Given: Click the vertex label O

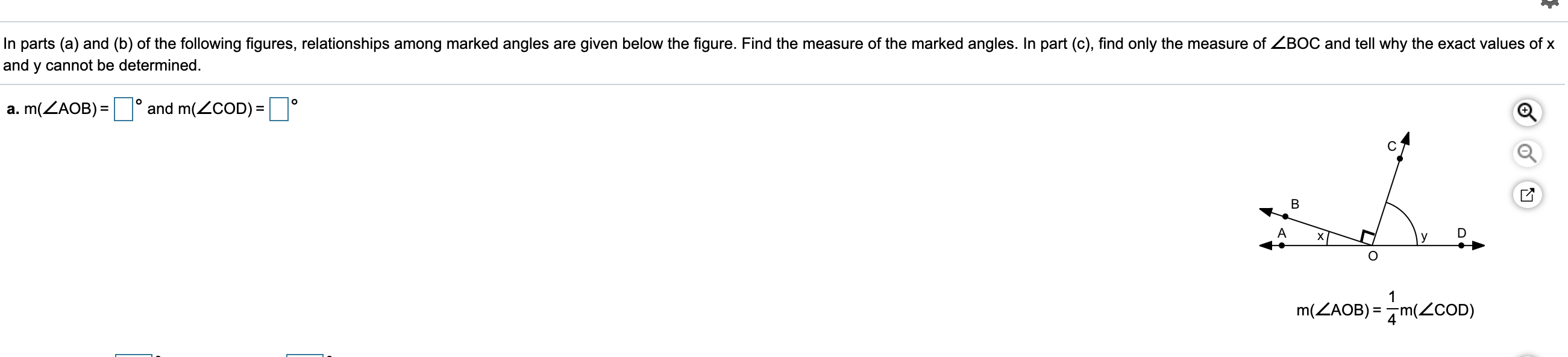Looking at the screenshot, I should [x=1373, y=256].
